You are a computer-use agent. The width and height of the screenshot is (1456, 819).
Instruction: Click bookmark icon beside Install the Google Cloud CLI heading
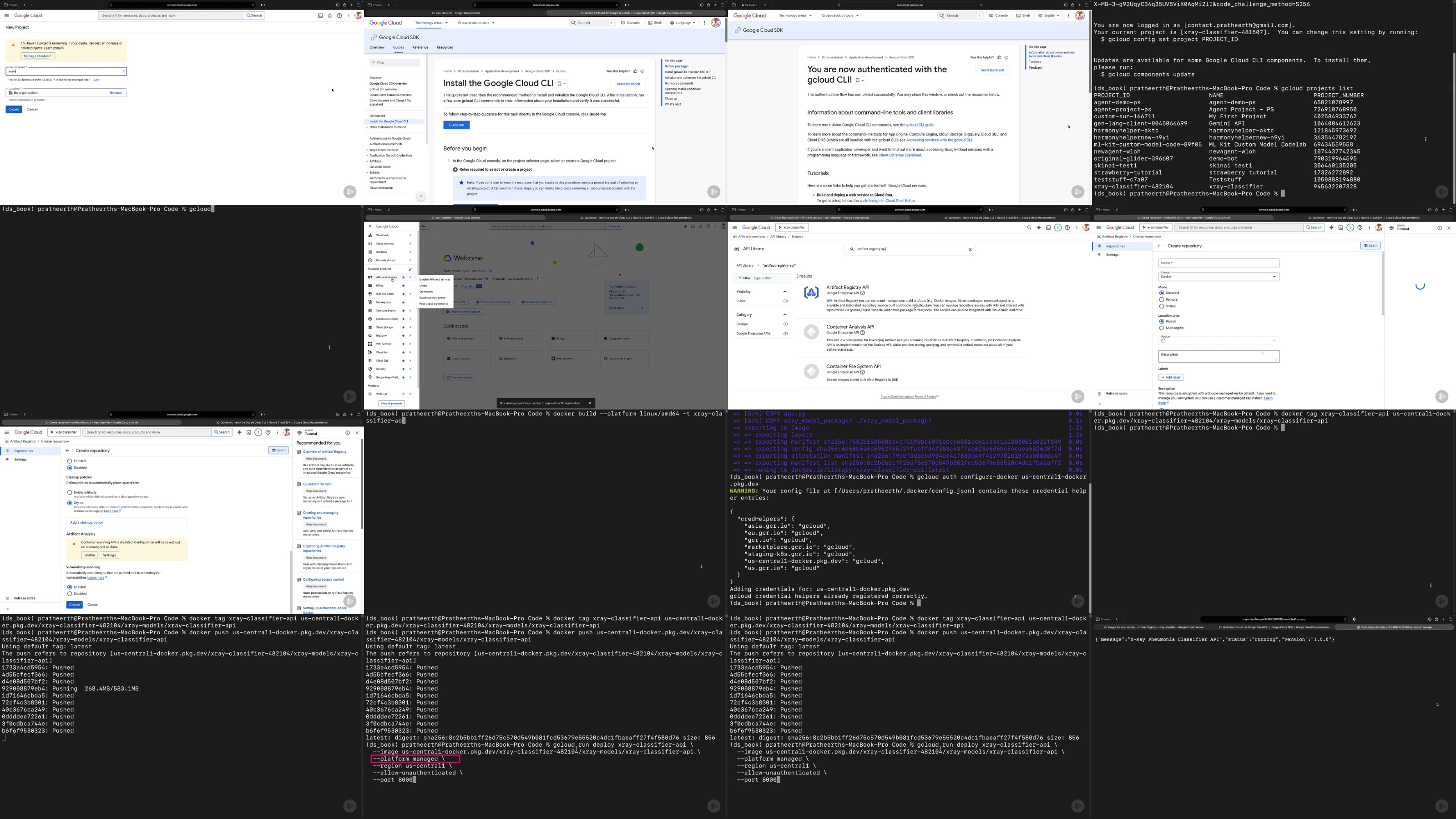[560, 84]
